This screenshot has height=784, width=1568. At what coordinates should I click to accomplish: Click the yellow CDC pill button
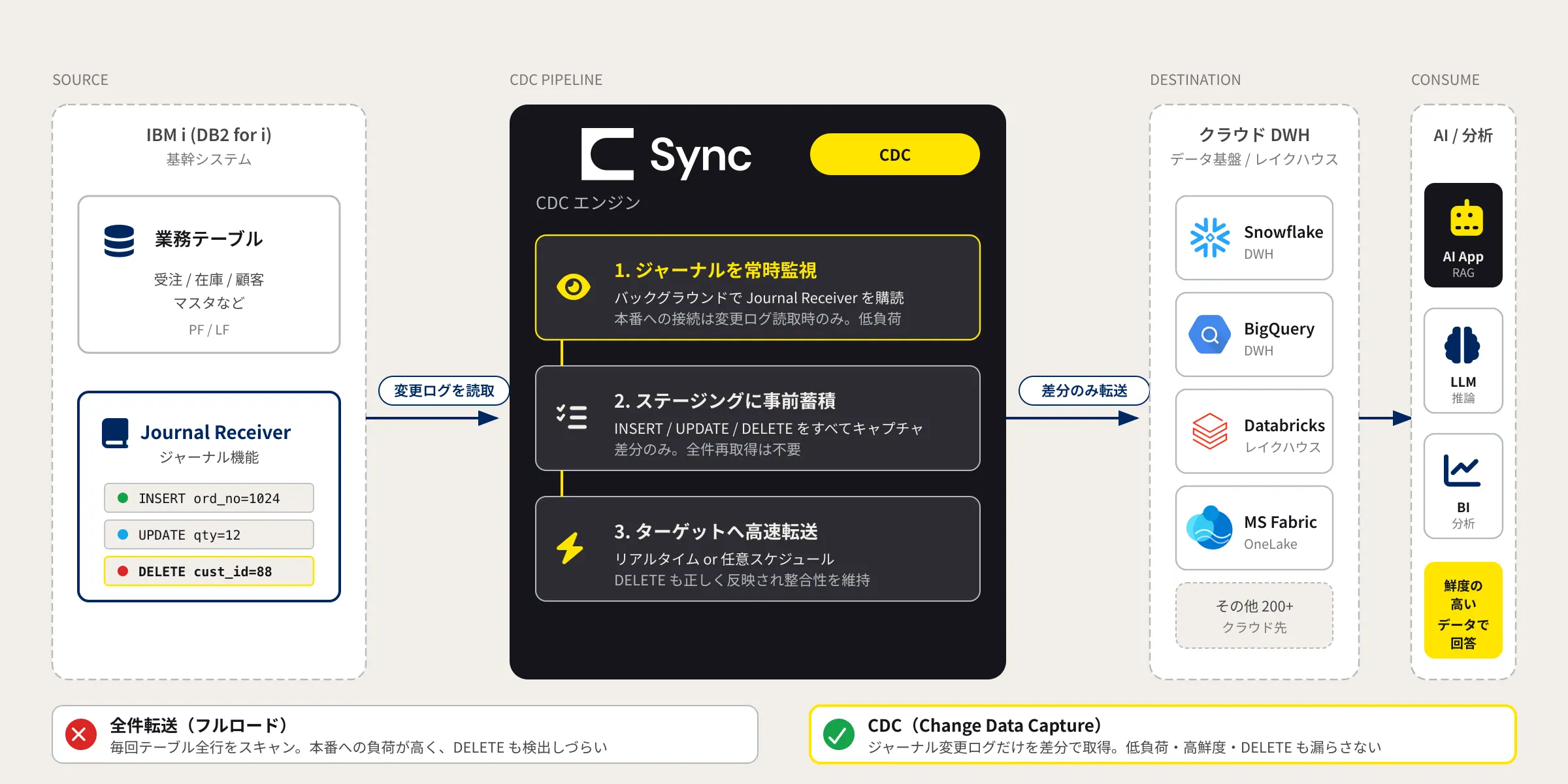click(895, 154)
